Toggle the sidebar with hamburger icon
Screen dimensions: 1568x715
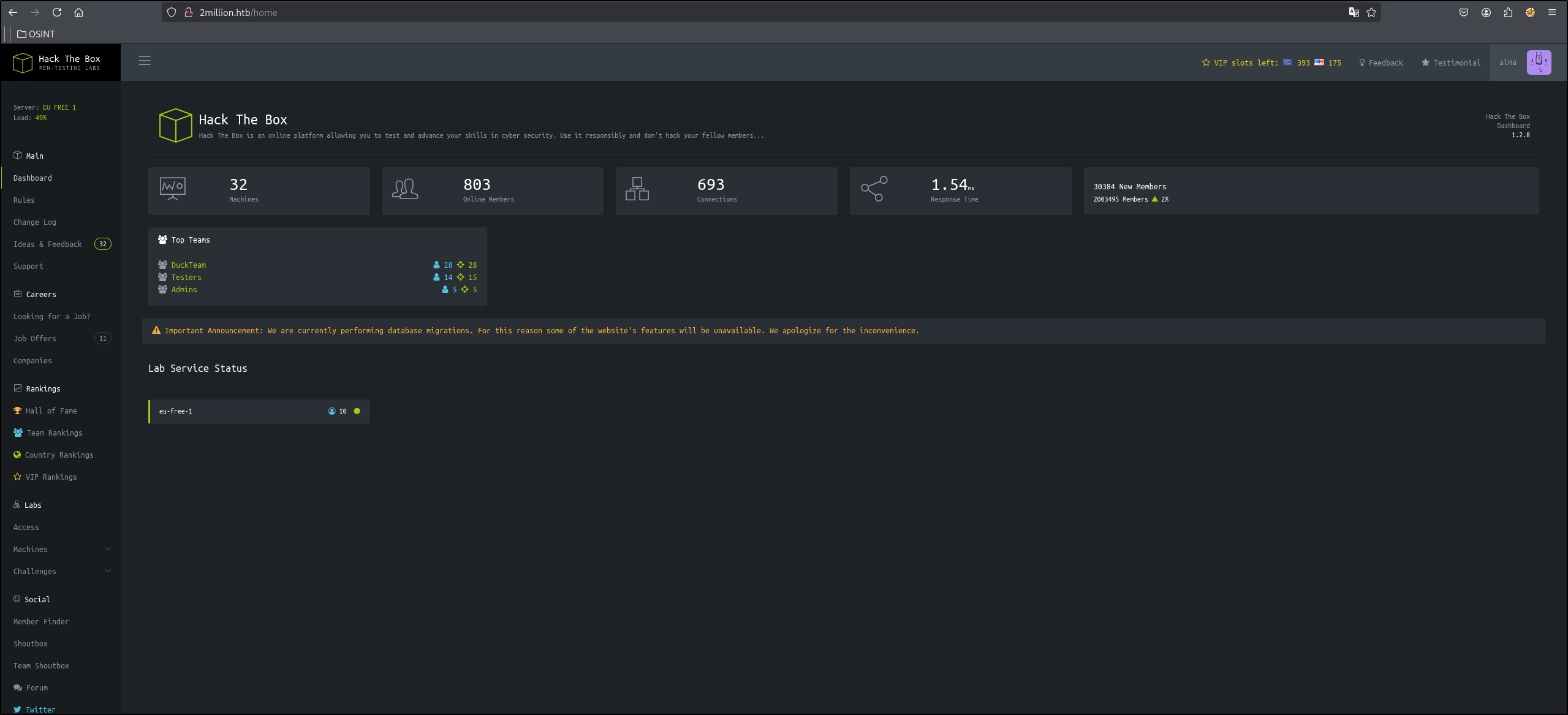click(145, 61)
